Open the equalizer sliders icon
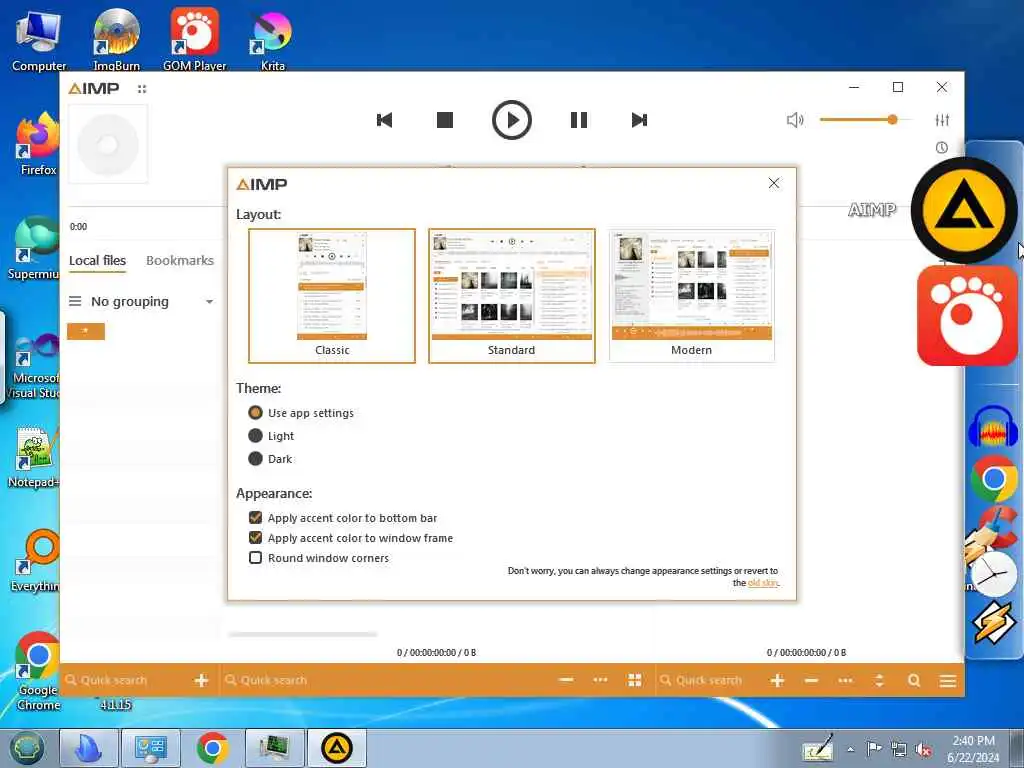Screen dimensions: 1024x768 942,120
